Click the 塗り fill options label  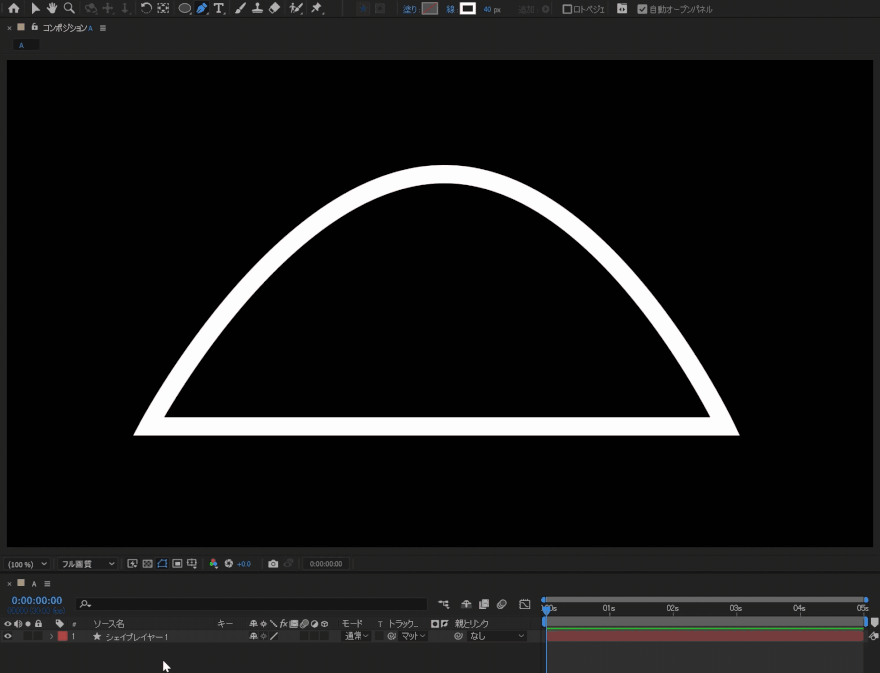pos(410,9)
